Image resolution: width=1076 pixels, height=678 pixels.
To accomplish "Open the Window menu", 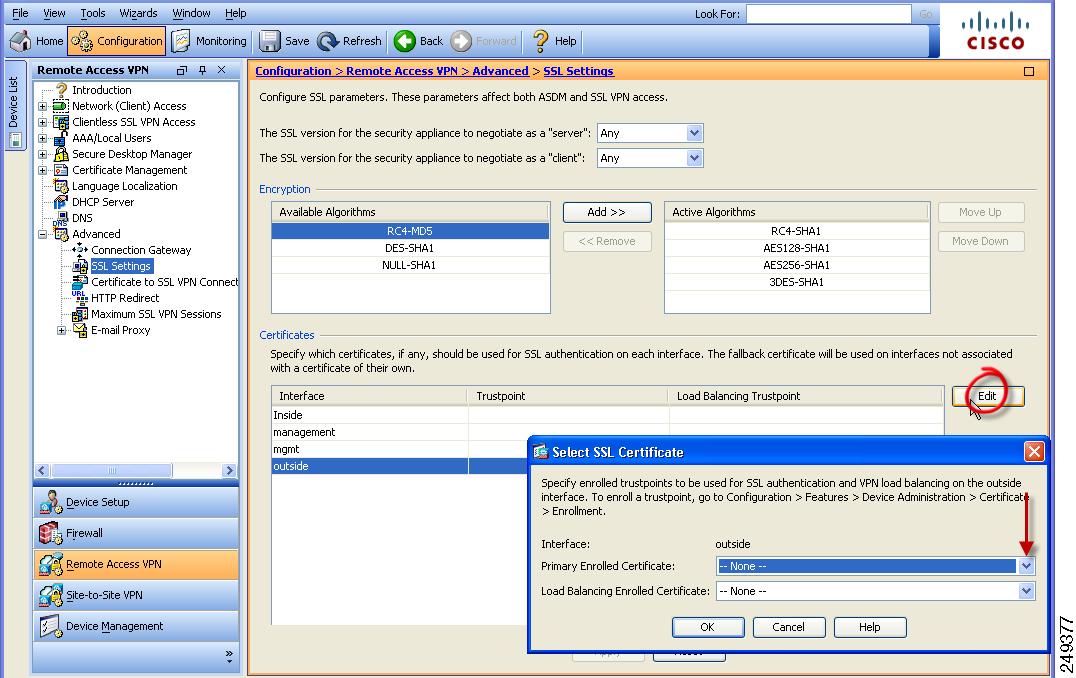I will (x=191, y=13).
